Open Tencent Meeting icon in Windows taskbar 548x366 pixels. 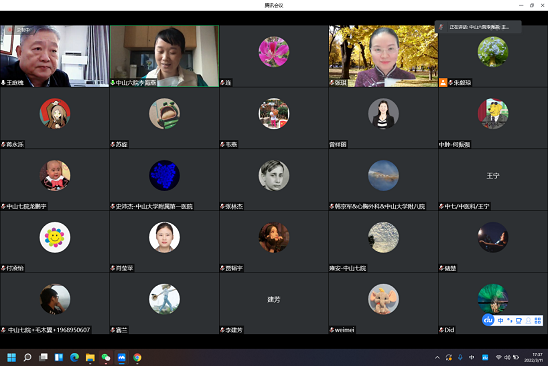pos(122,357)
